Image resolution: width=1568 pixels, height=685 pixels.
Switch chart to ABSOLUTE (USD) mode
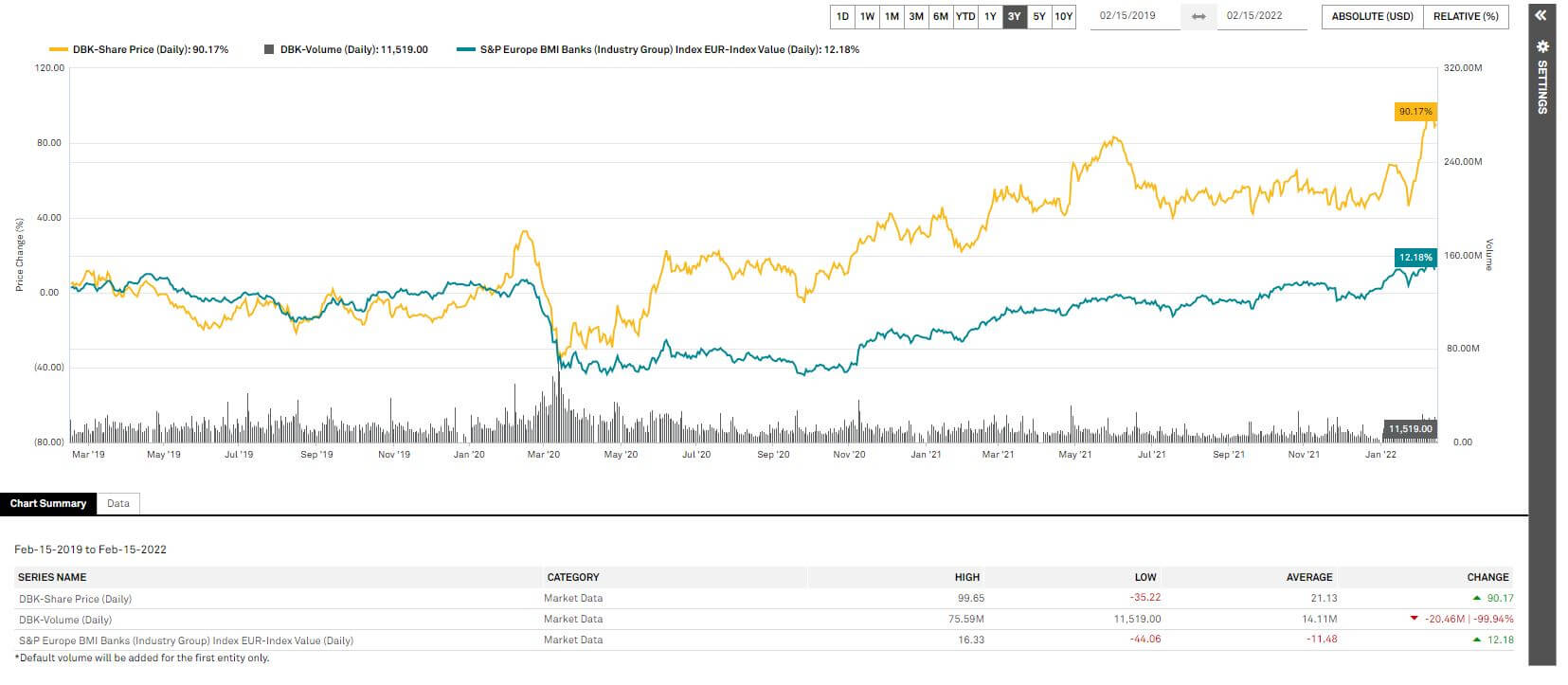(x=1372, y=16)
